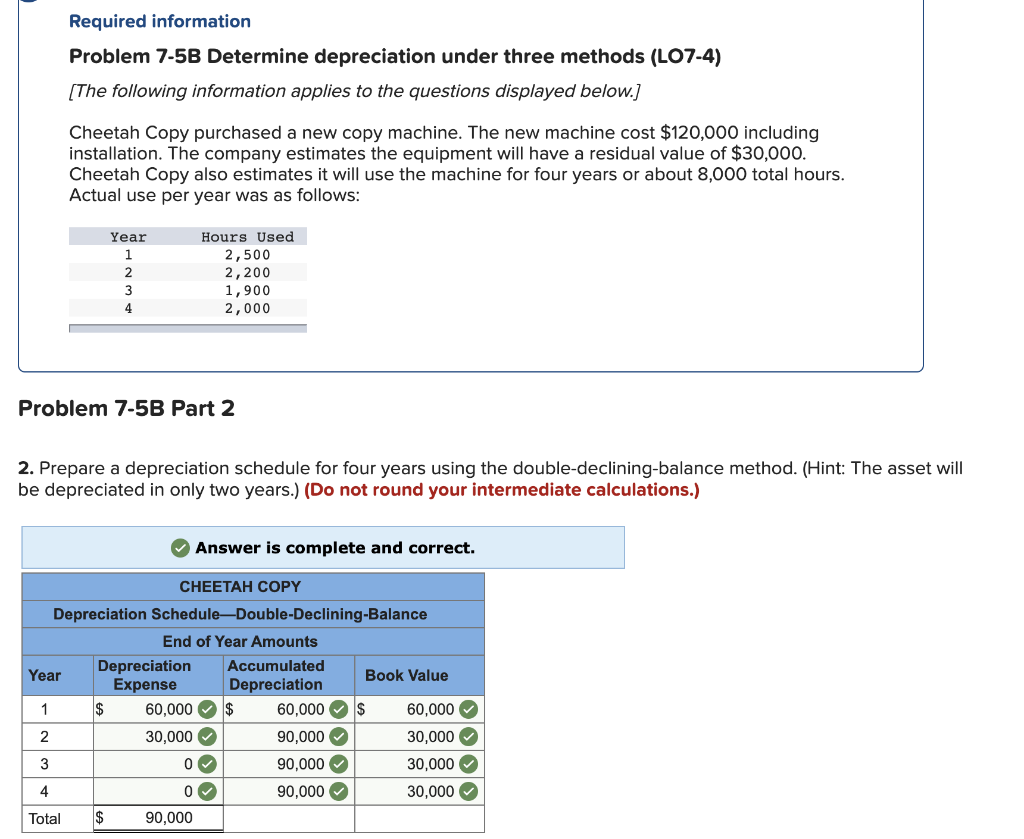Click Total depreciation expense 90,000 cell

coord(158,818)
